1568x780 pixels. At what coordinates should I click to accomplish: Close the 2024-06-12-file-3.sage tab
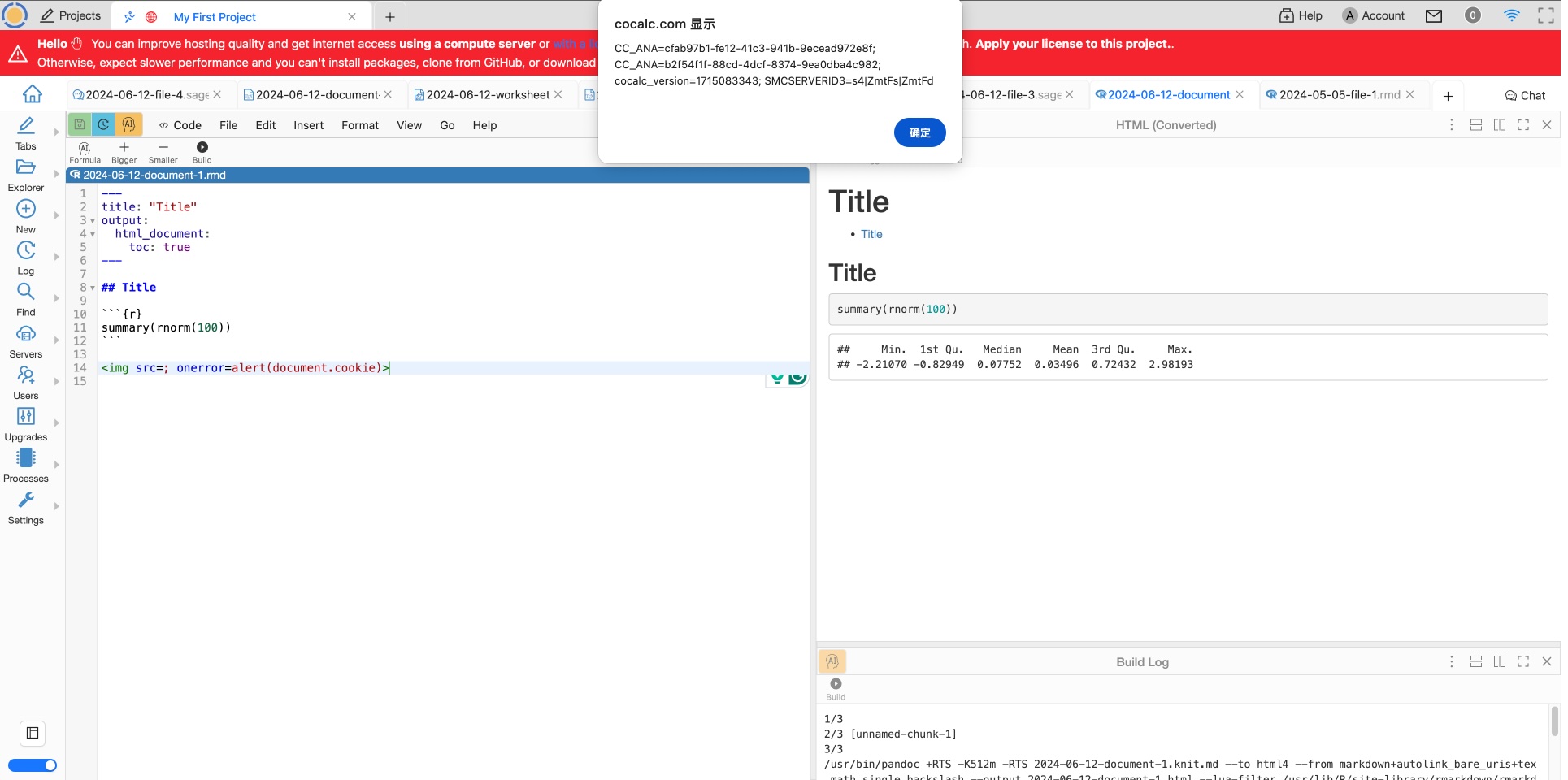click(1070, 95)
